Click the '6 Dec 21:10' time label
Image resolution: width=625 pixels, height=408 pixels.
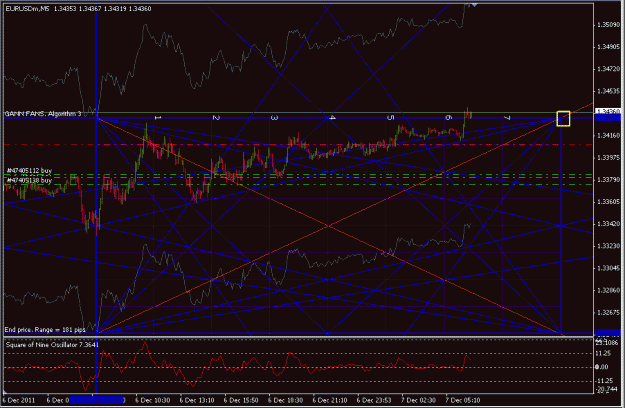[330, 400]
